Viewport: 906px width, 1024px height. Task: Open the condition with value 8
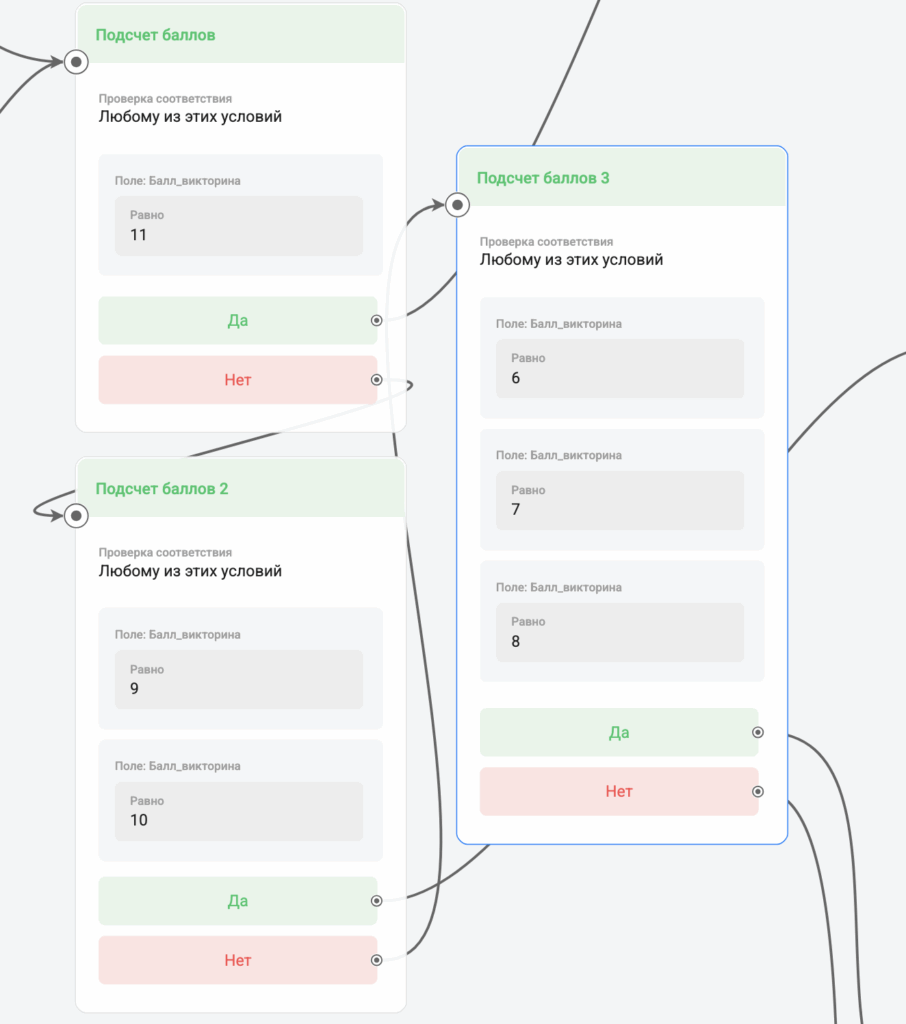620,632
